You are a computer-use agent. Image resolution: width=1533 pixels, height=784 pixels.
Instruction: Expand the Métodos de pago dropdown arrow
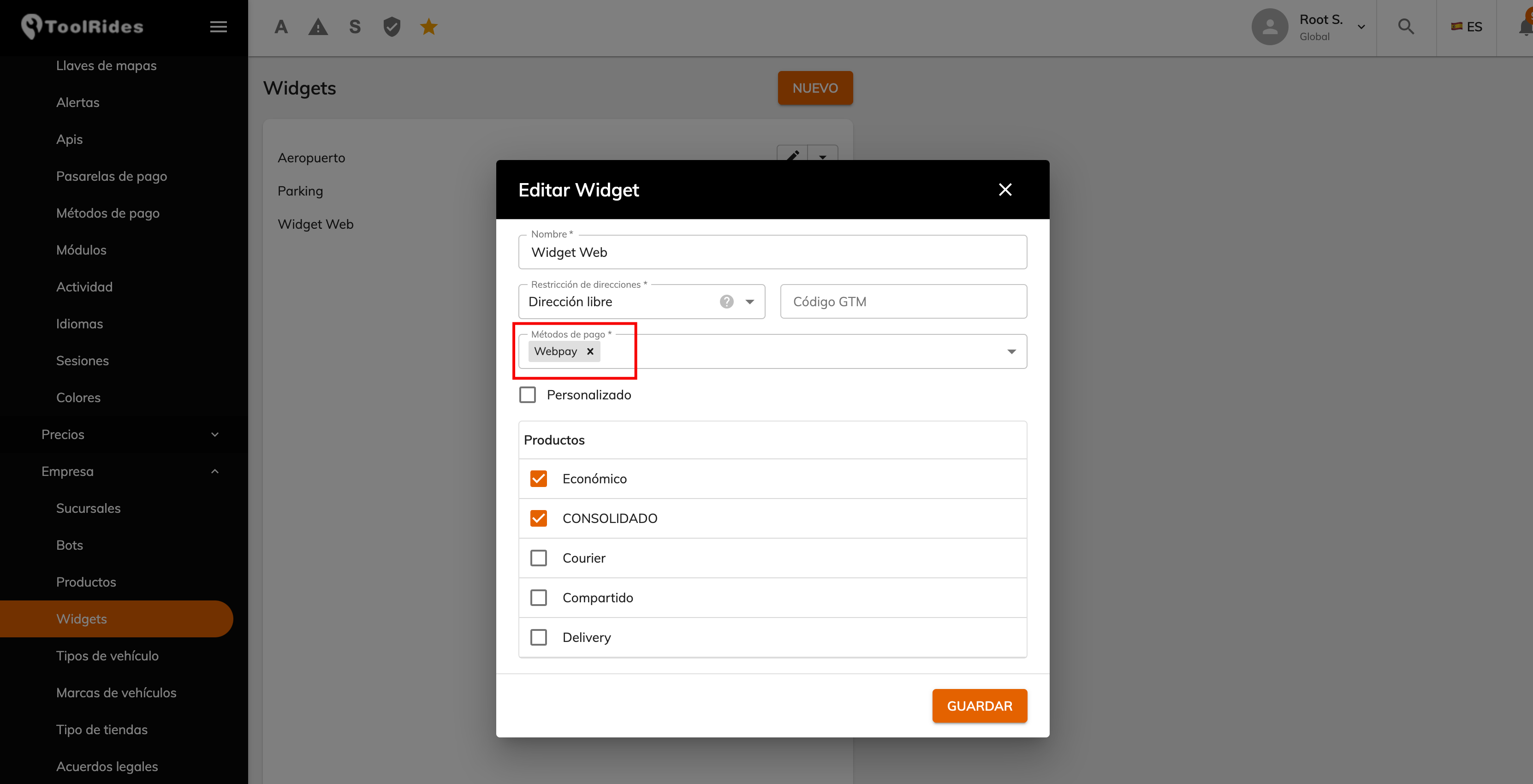pyautogui.click(x=1011, y=352)
